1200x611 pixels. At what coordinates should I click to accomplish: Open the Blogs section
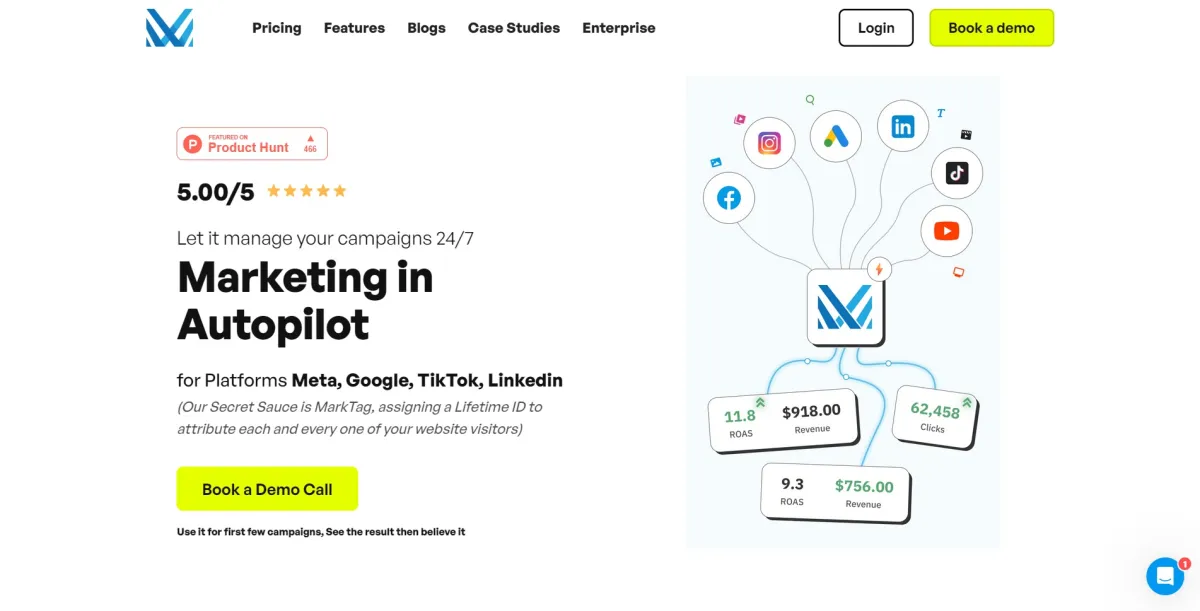click(x=426, y=28)
